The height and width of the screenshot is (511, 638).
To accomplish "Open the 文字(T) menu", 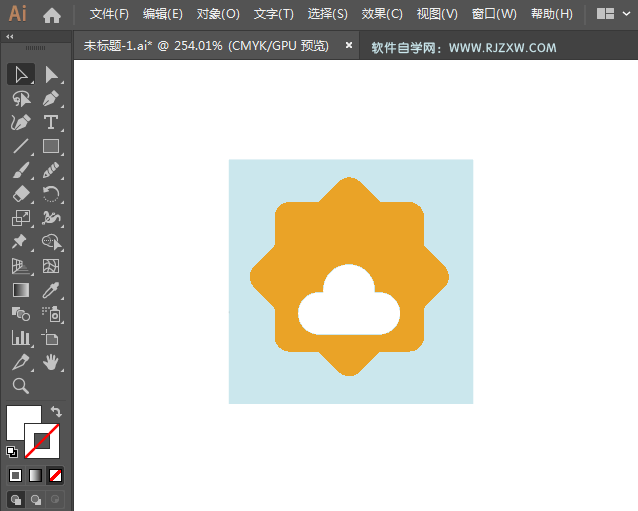I will pyautogui.click(x=273, y=14).
